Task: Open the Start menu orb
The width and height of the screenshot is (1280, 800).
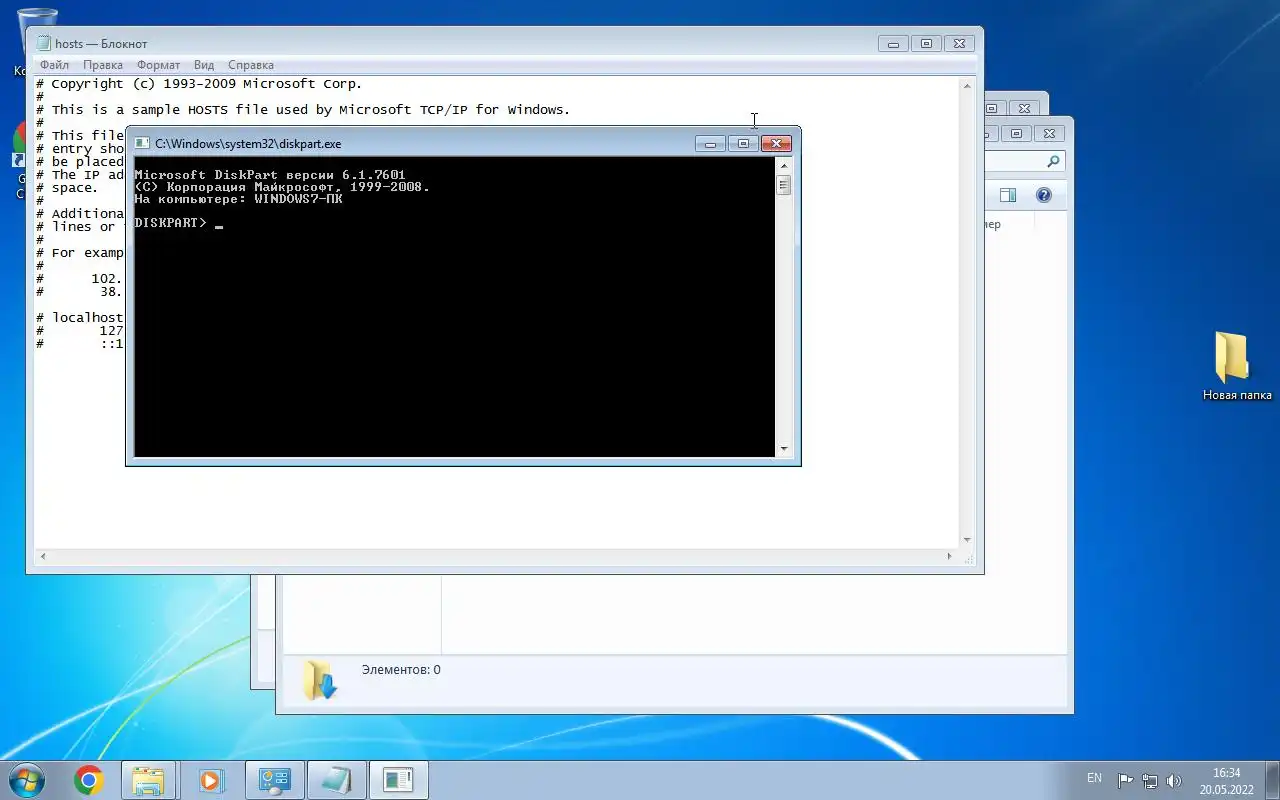Action: [x=27, y=780]
